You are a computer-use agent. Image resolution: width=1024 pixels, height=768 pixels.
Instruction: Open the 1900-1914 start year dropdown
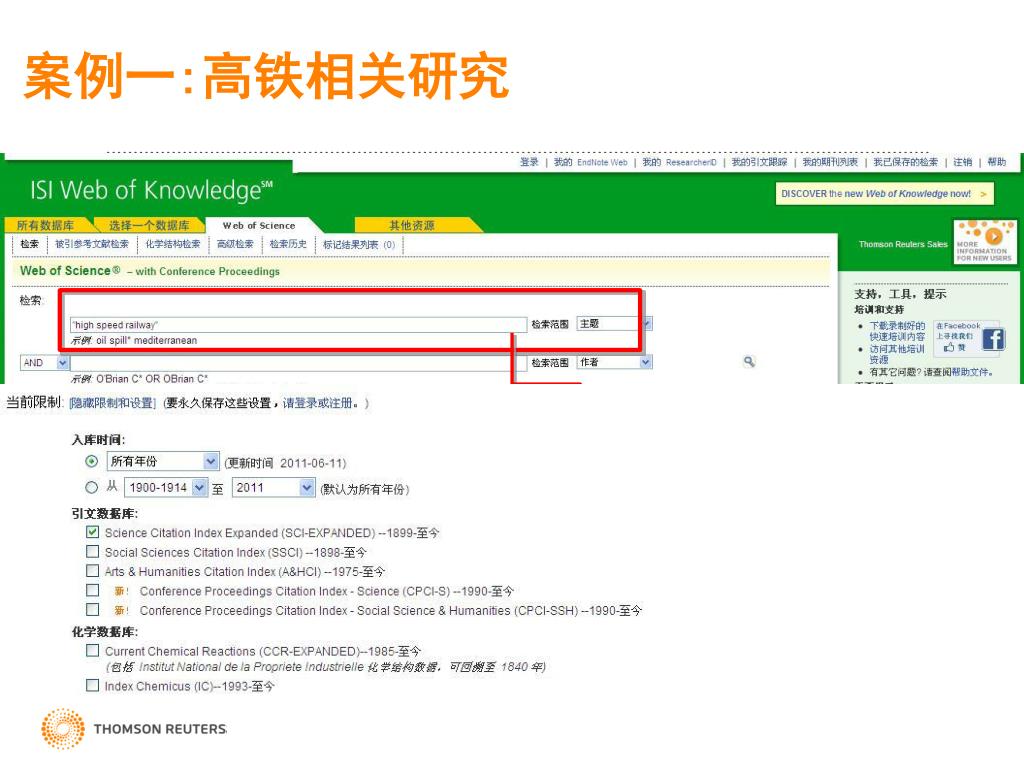click(x=166, y=487)
